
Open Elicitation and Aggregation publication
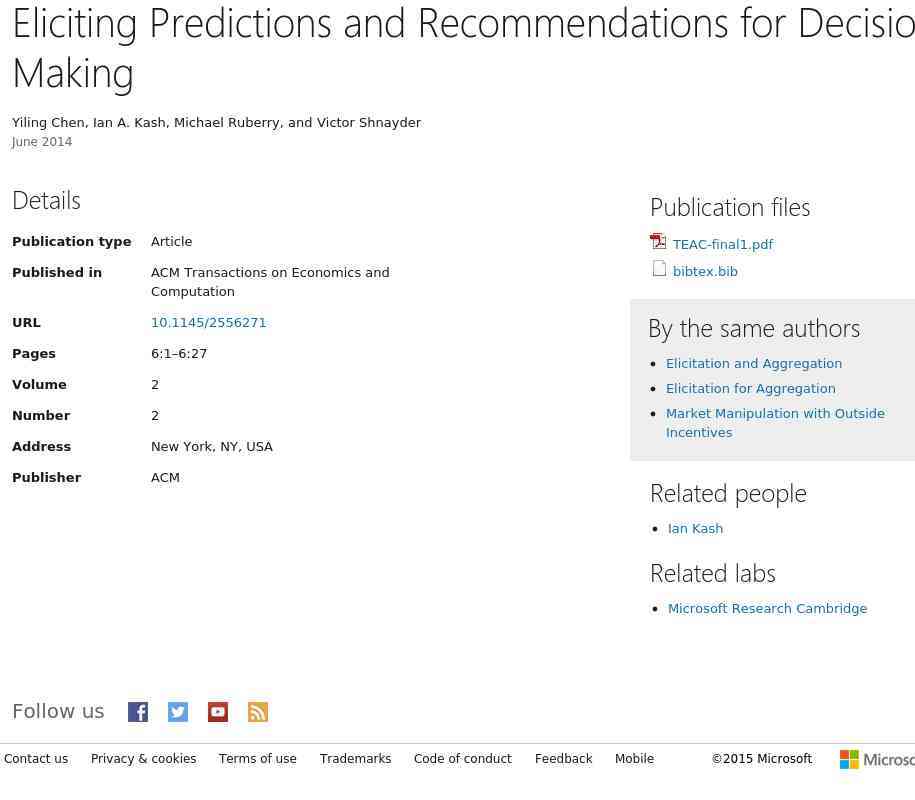[x=754, y=364]
